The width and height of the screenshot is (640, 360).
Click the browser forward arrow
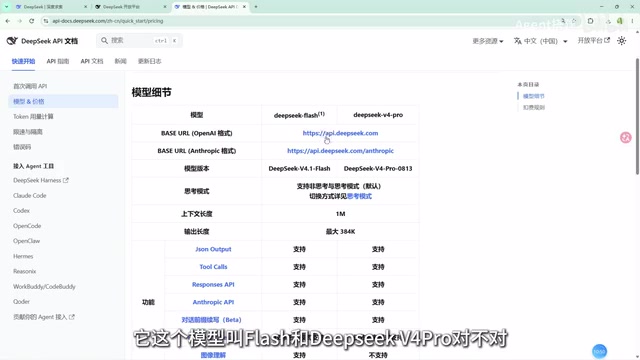19,21
